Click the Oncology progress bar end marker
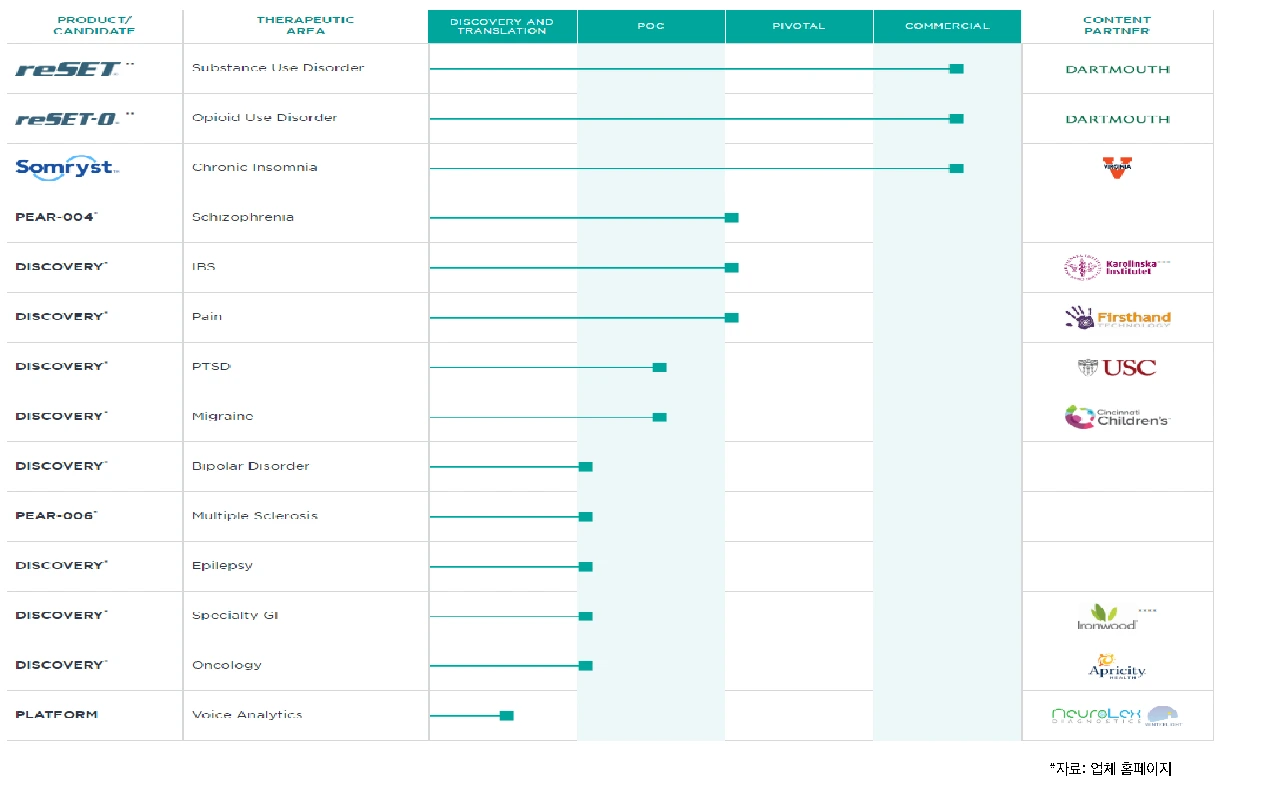 (x=585, y=666)
